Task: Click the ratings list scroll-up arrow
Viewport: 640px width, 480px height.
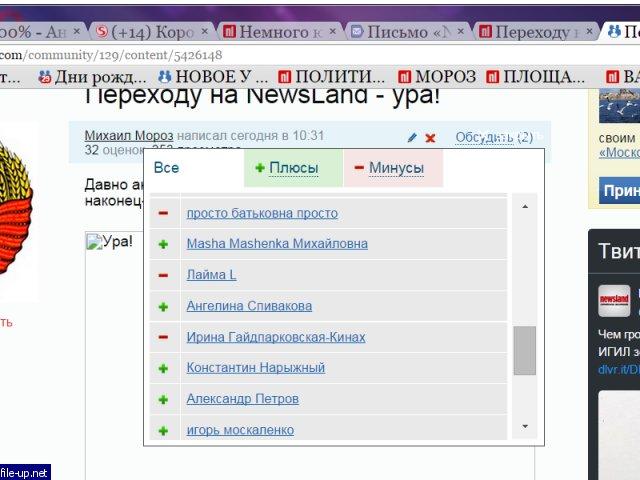Action: (525, 207)
